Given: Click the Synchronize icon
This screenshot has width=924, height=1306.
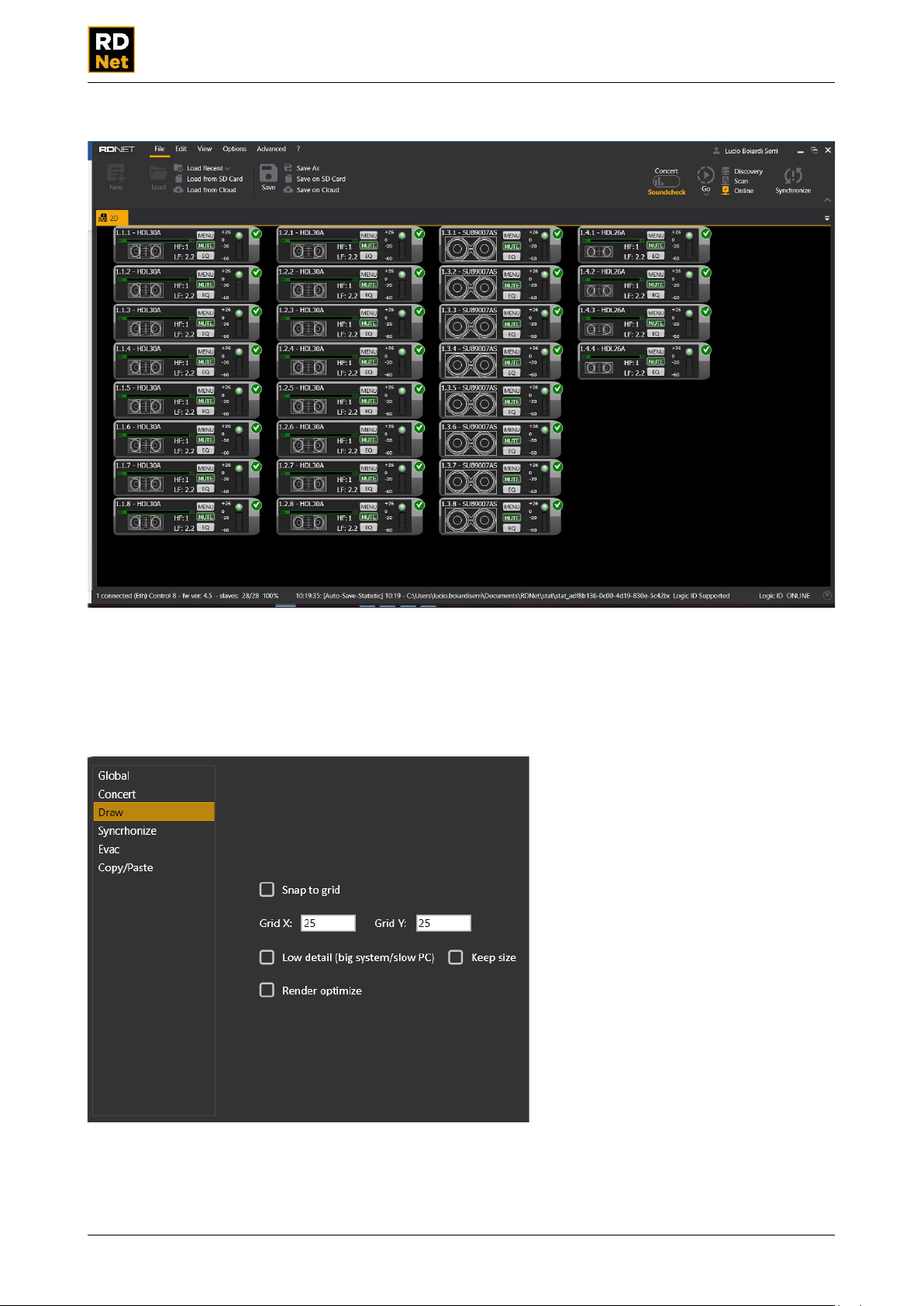Looking at the screenshot, I should tap(792, 176).
